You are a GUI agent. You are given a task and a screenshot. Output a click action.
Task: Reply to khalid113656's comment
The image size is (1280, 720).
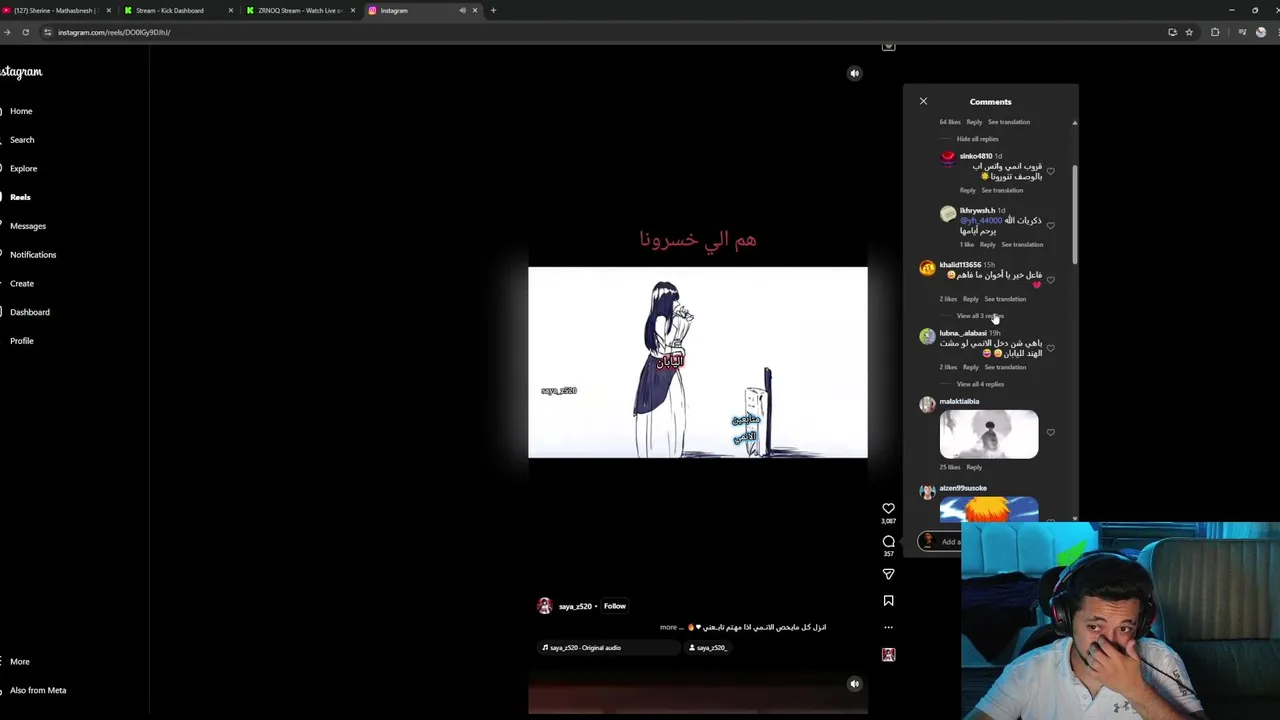970,299
